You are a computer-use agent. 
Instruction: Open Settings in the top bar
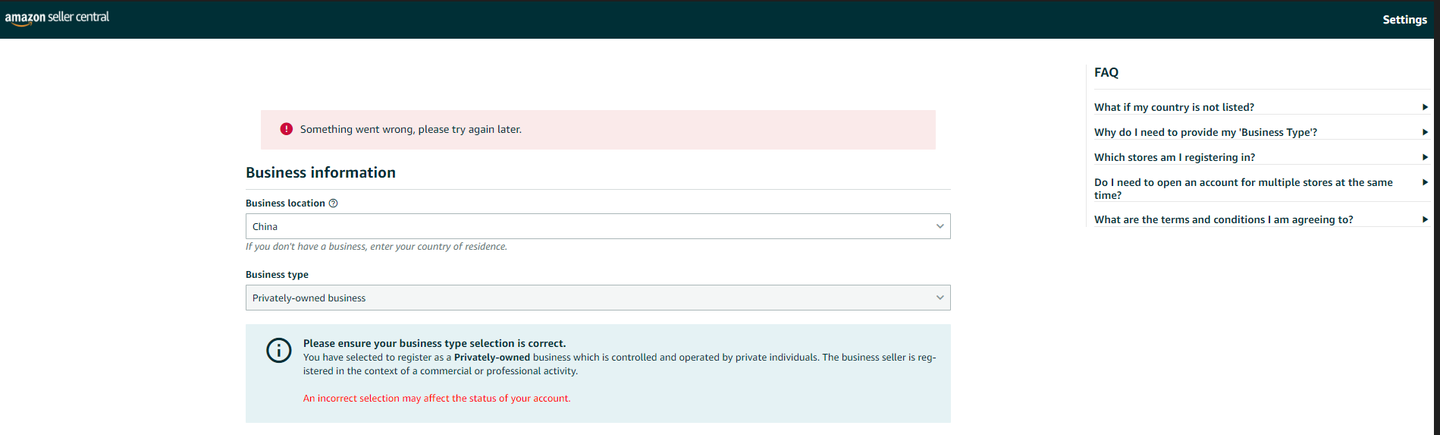tap(1404, 20)
